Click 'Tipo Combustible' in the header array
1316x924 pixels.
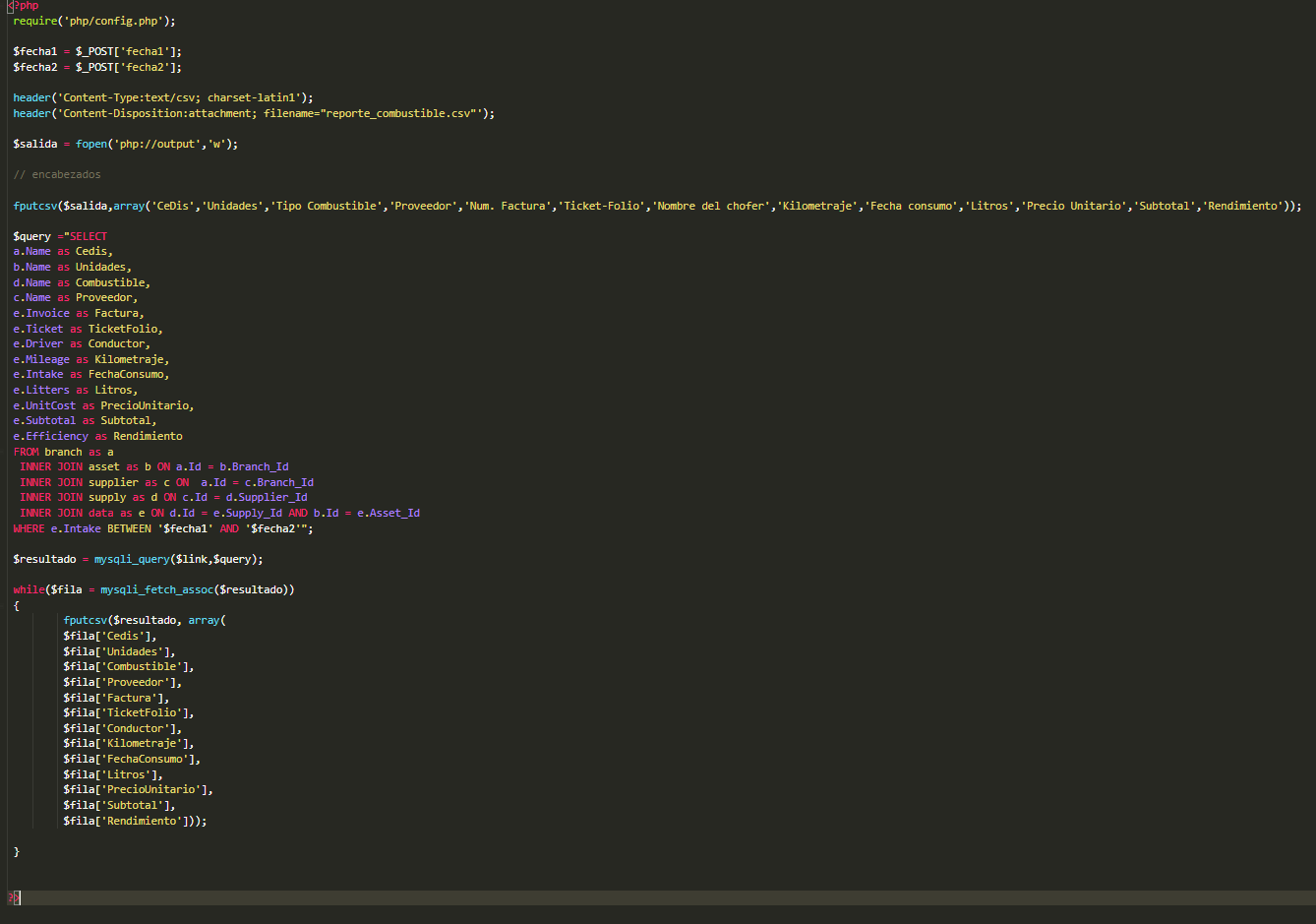click(327, 206)
